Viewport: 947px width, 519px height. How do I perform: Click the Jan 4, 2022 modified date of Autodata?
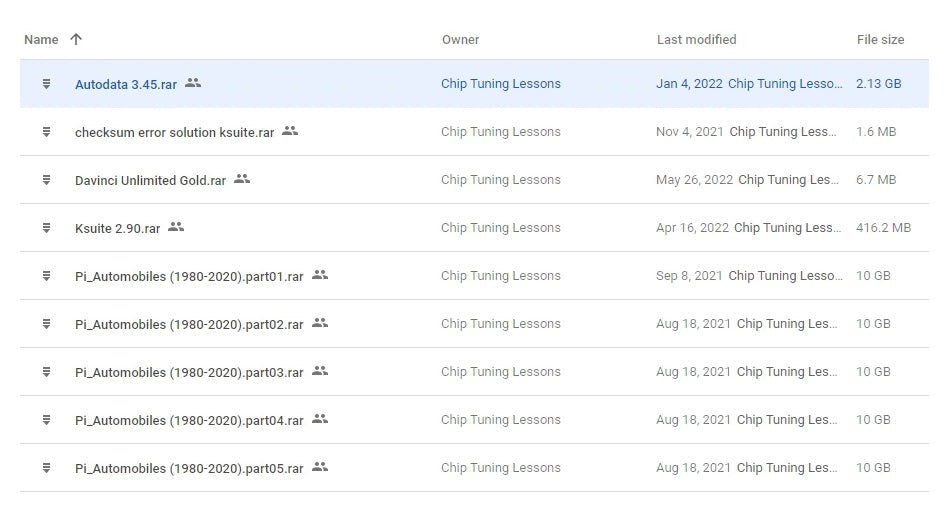pos(688,84)
